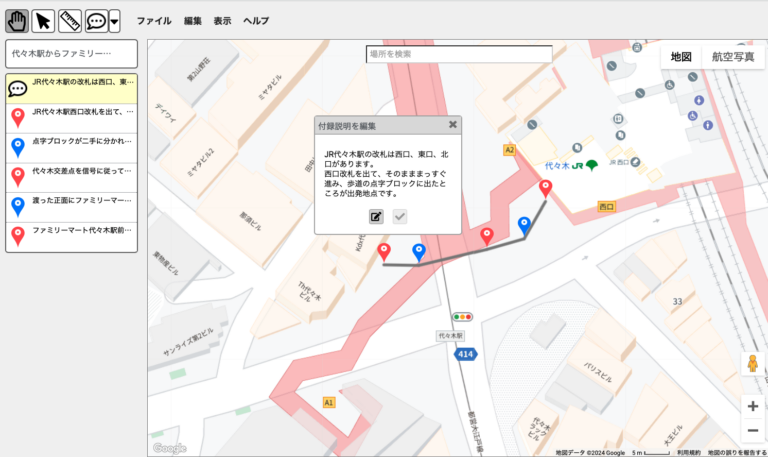Click the checkmark confirm button in dialog
Viewport: 768px width, 457px height.
(400, 216)
